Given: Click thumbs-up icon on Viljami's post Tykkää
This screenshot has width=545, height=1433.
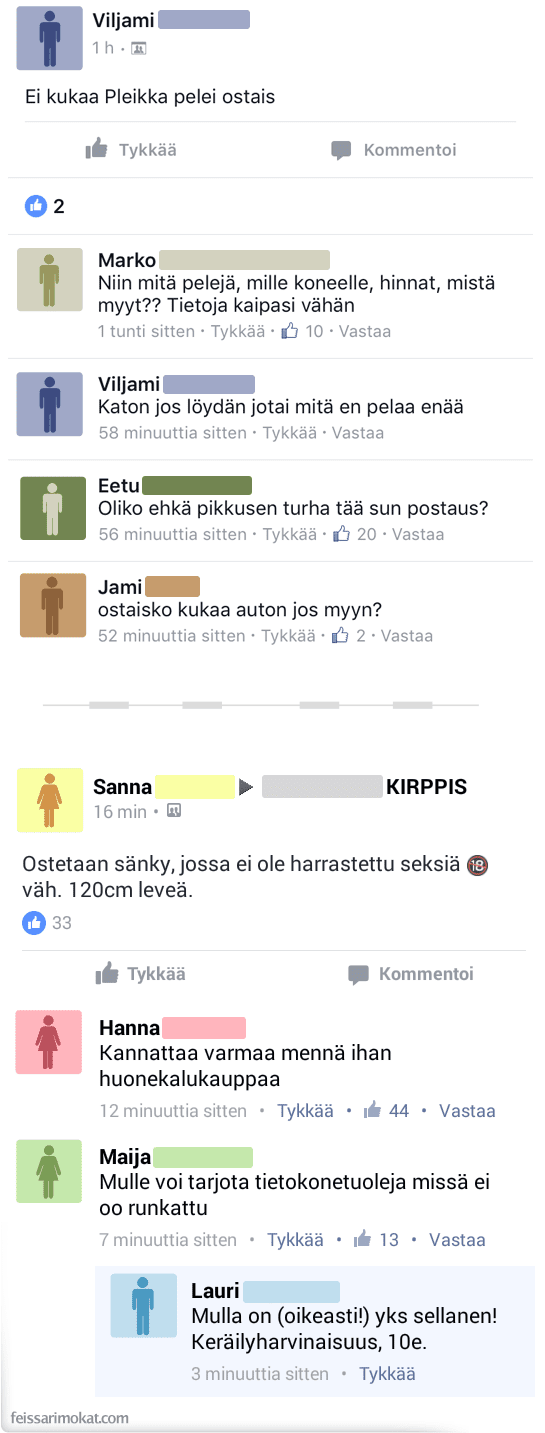Looking at the screenshot, I should [x=97, y=149].
